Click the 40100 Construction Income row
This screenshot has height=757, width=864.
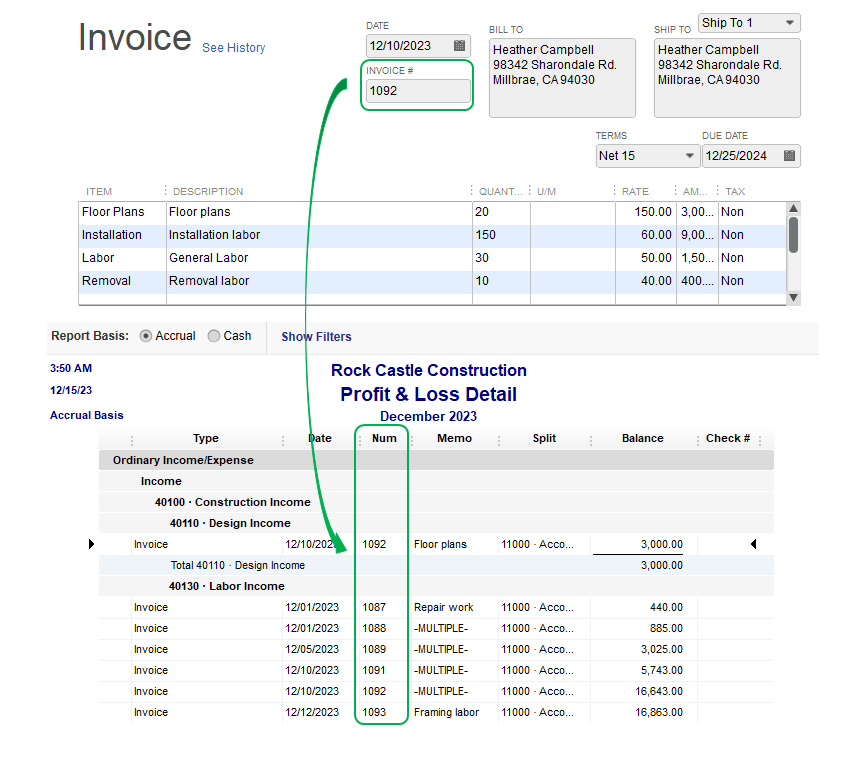[x=436, y=502]
